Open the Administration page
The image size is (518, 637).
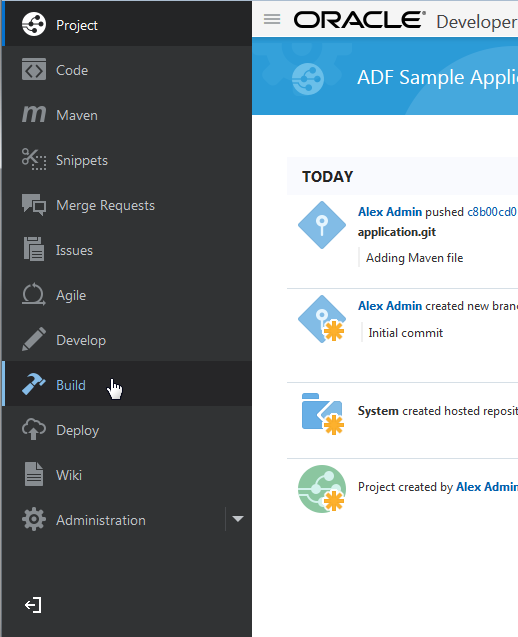pos(113,520)
